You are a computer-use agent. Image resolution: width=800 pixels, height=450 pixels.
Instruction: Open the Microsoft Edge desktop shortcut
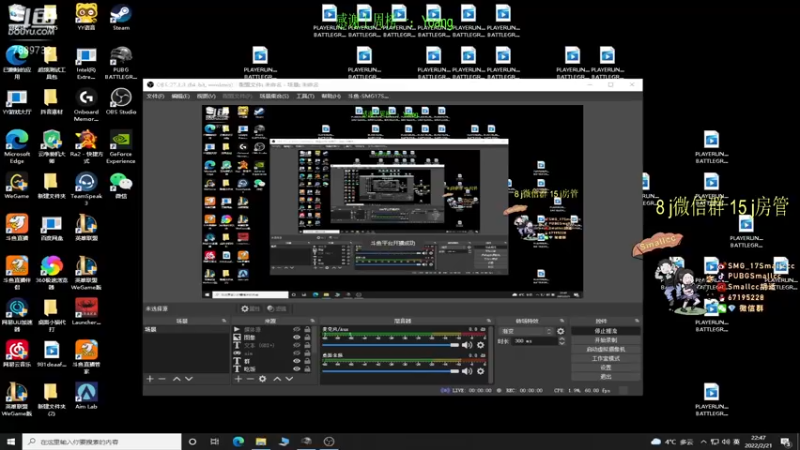coord(17,147)
